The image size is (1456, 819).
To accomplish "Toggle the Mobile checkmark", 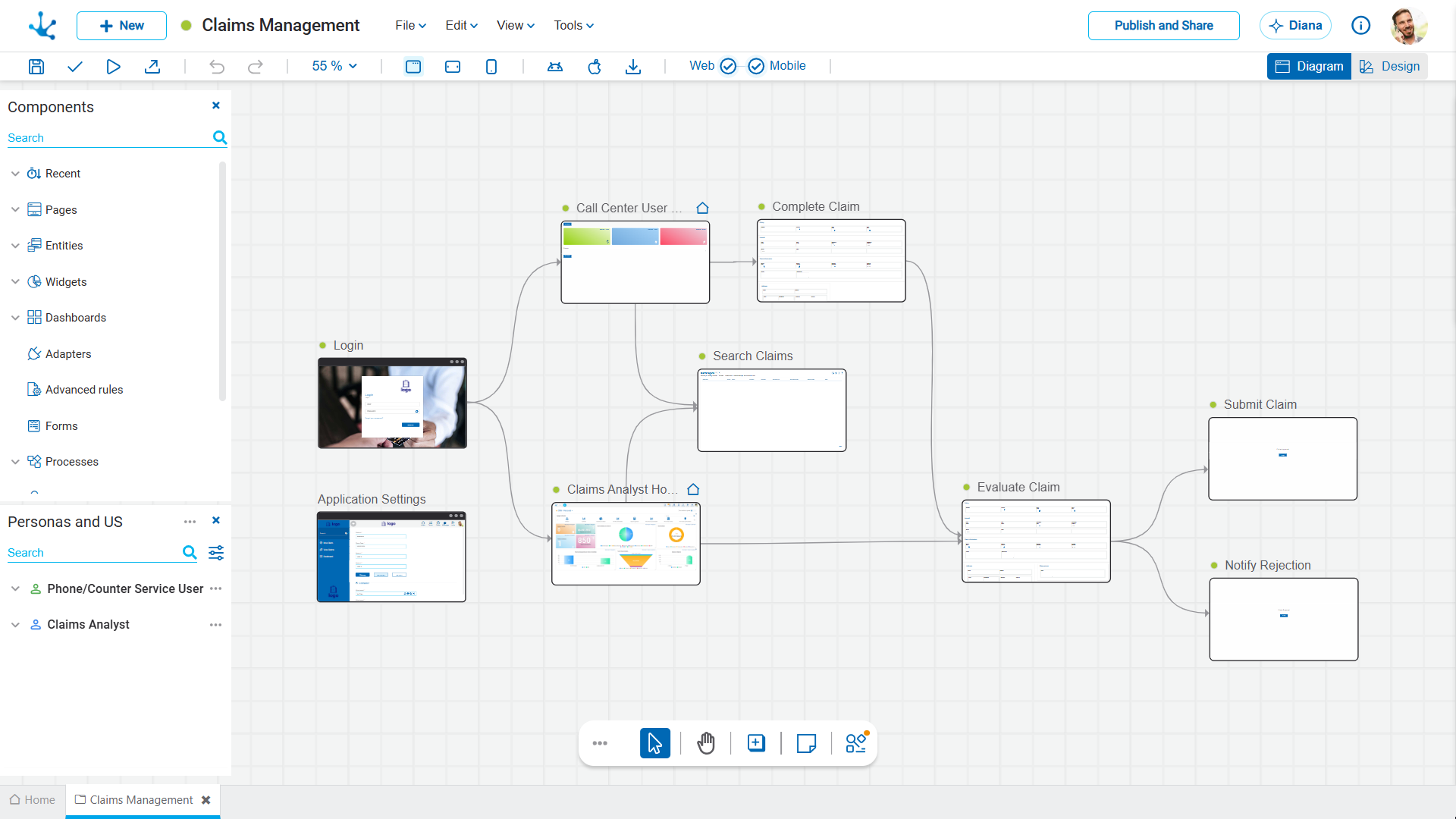I will click(756, 66).
